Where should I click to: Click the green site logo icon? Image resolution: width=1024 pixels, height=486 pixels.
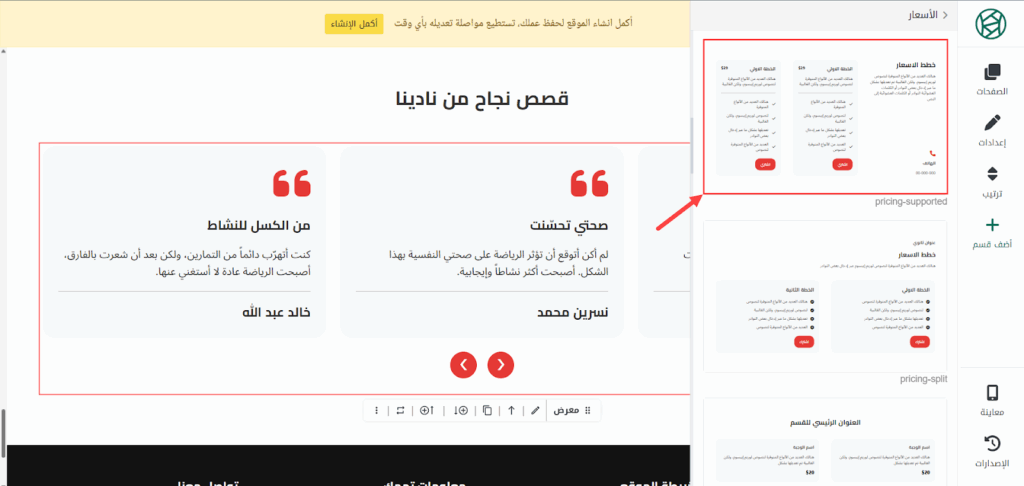point(991,23)
